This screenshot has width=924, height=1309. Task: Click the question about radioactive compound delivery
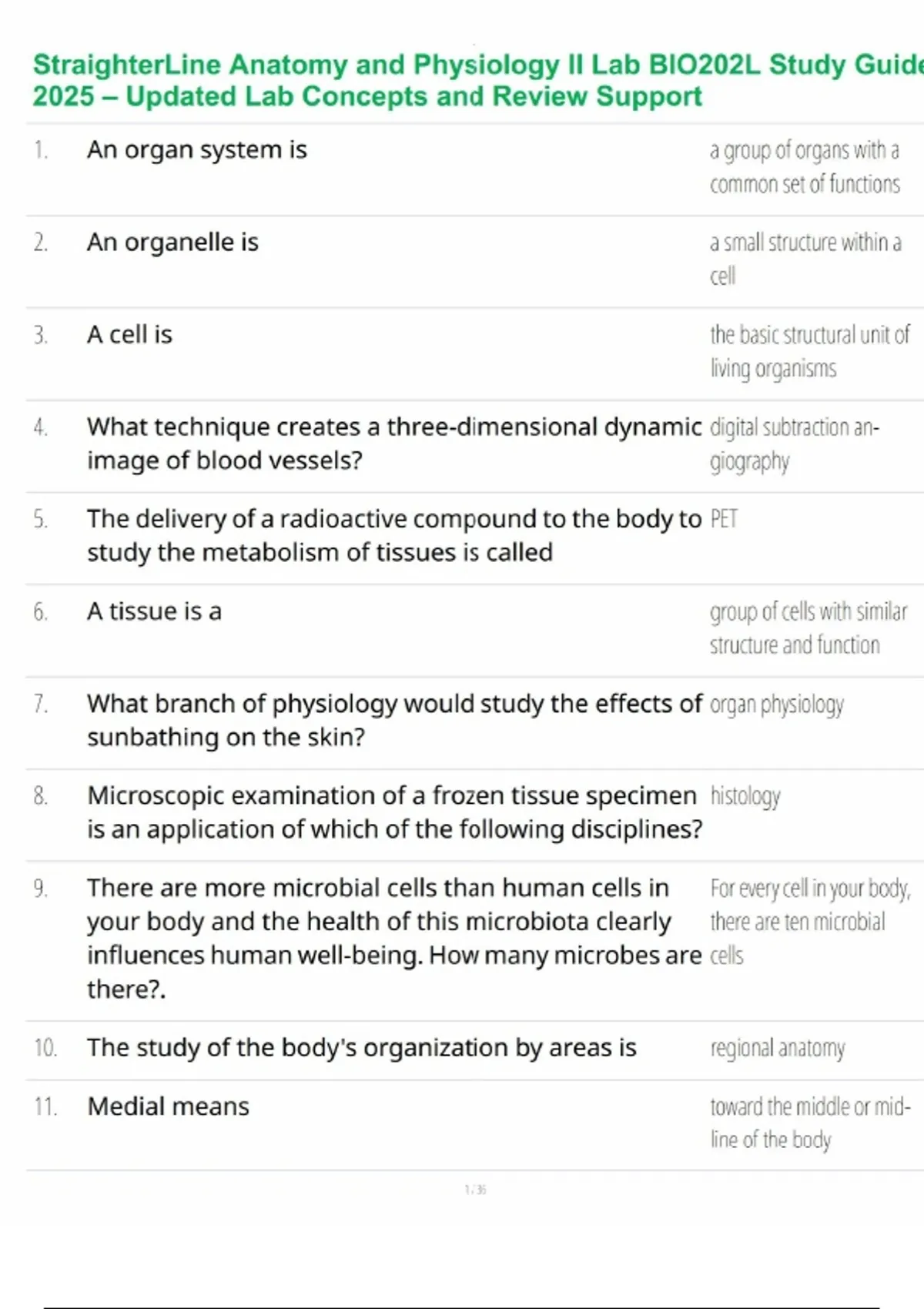point(393,535)
